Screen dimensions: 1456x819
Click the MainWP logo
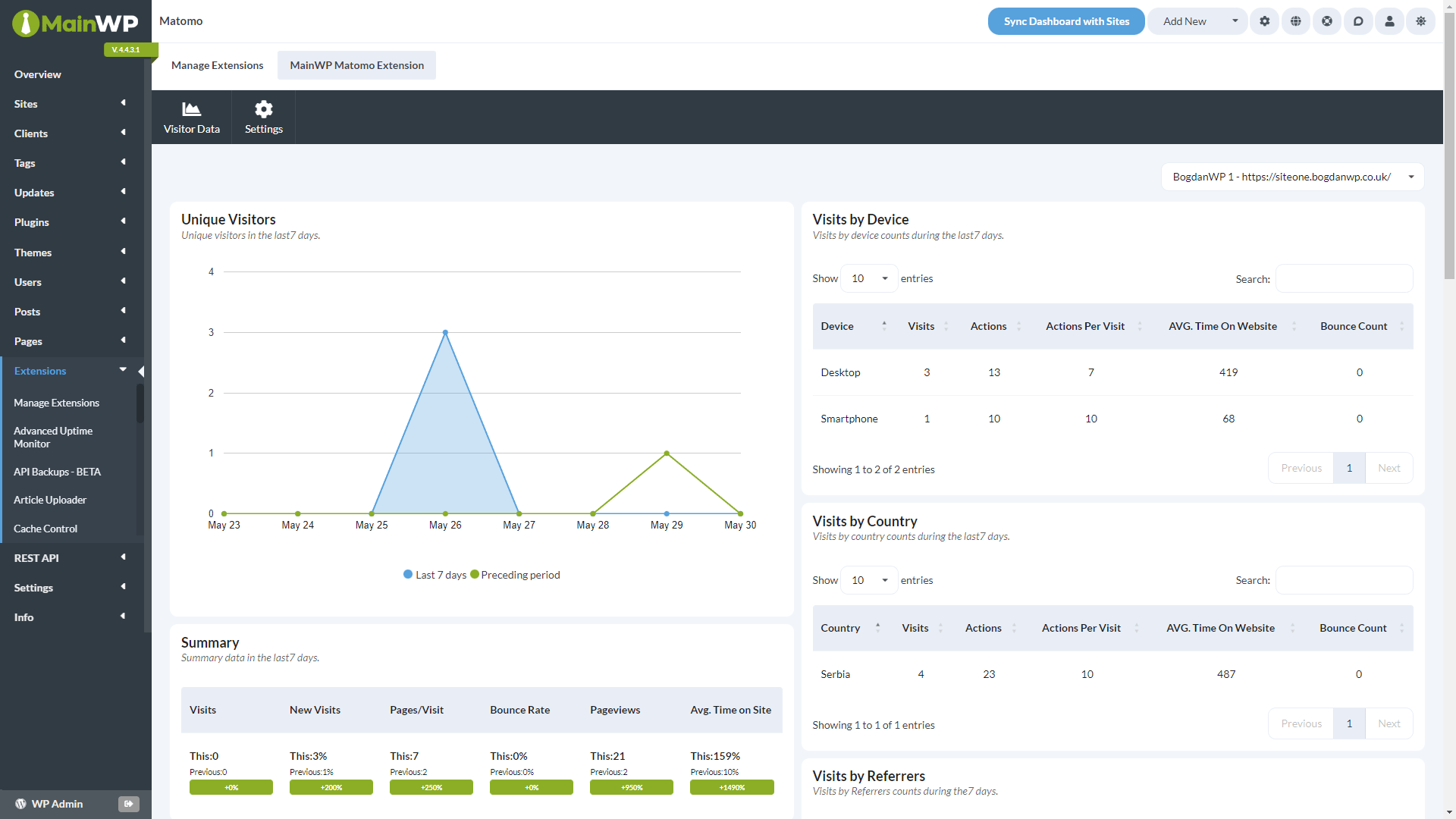click(75, 23)
